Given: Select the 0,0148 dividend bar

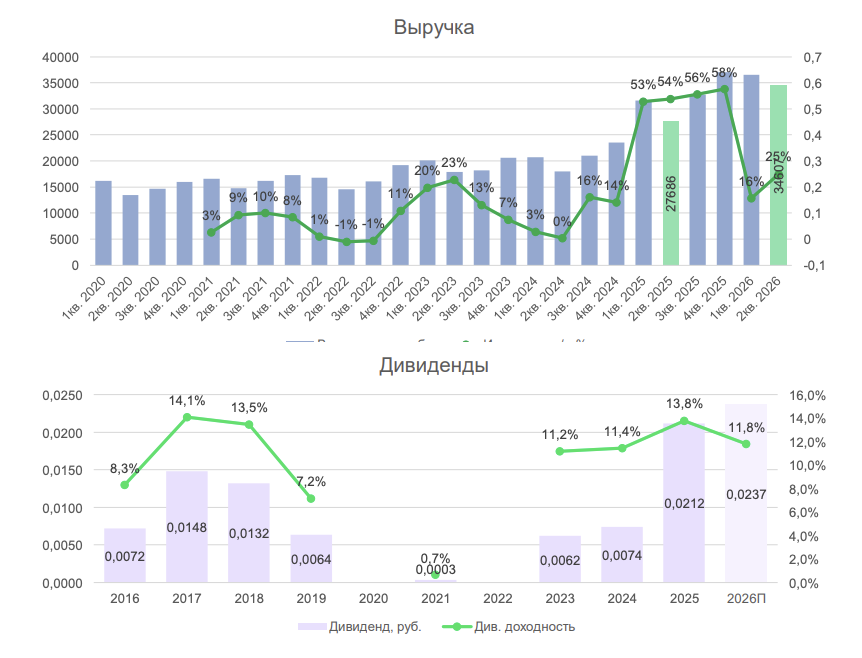Looking at the screenshot, I should tap(187, 527).
